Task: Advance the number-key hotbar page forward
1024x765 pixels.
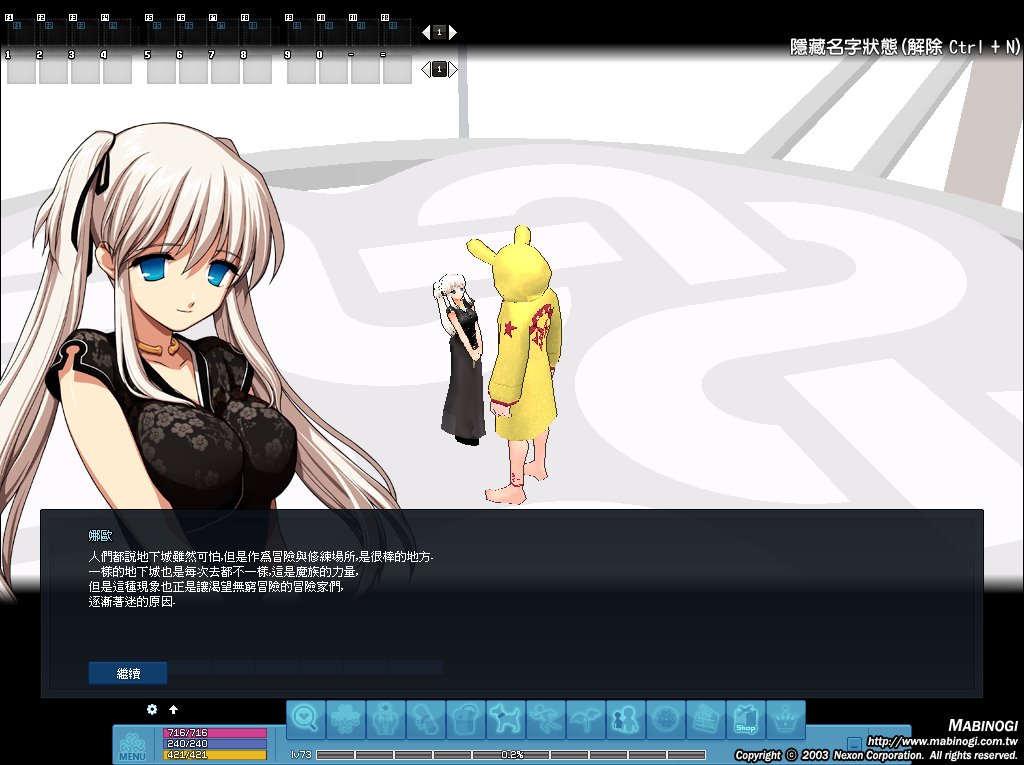Action: click(453, 69)
